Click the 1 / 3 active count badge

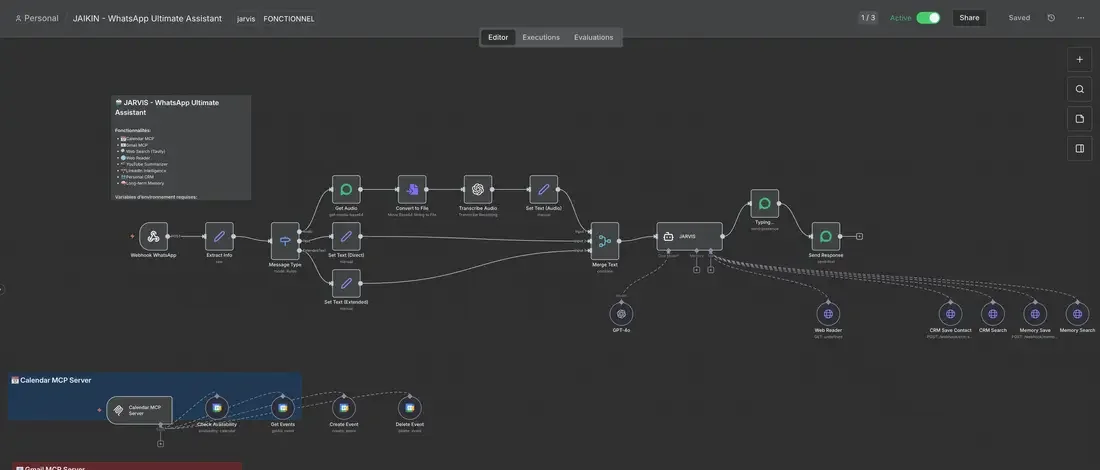868,18
